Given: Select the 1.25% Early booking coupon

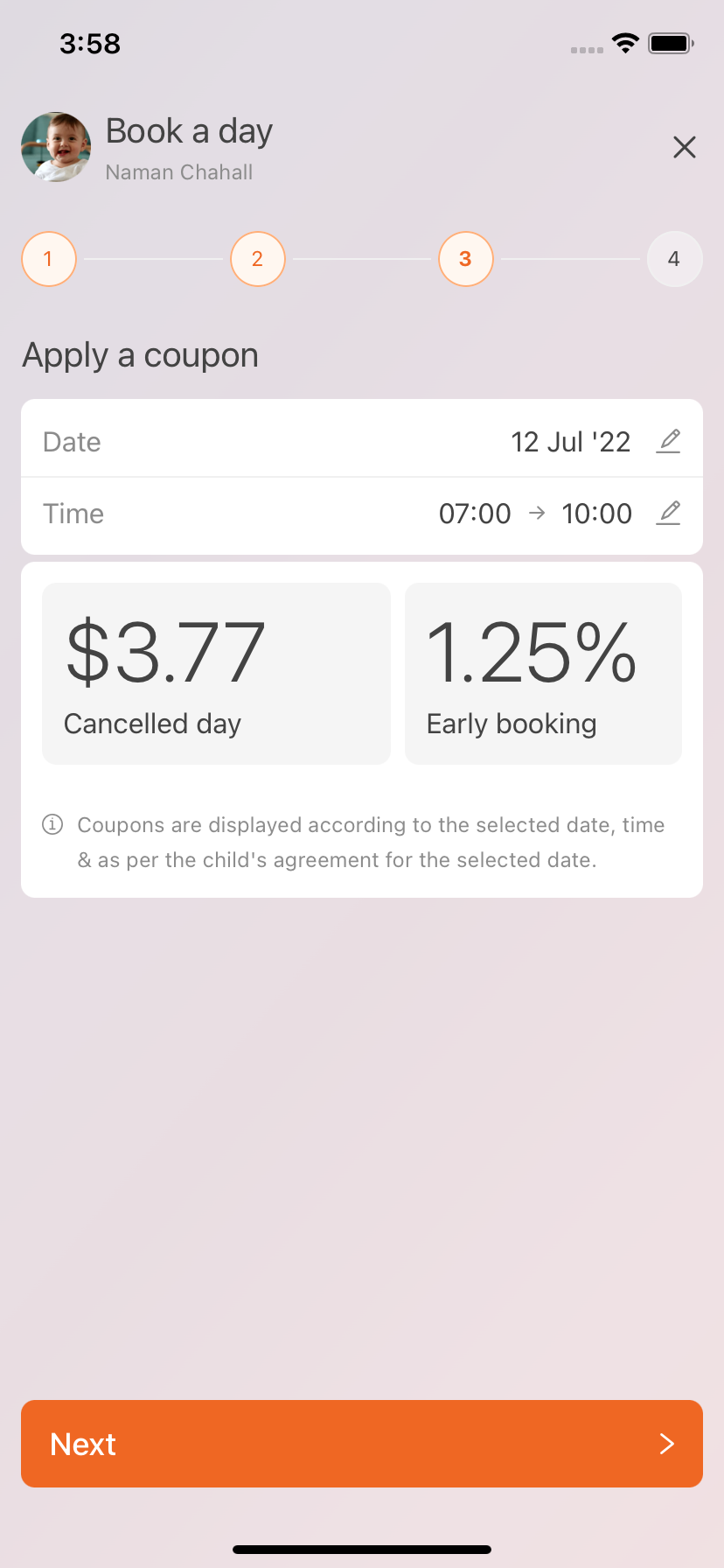Looking at the screenshot, I should coord(543,674).
